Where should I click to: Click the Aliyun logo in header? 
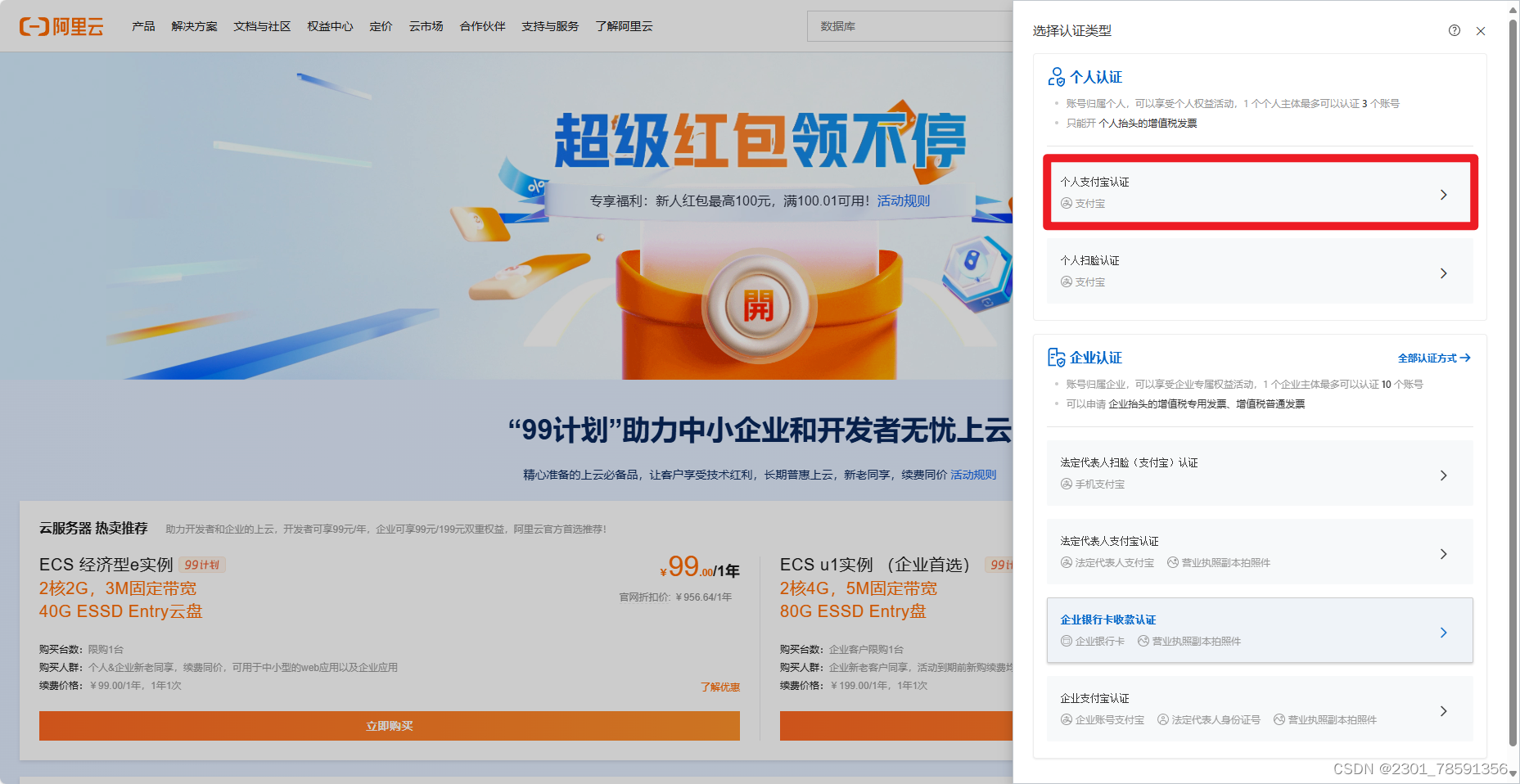62,26
